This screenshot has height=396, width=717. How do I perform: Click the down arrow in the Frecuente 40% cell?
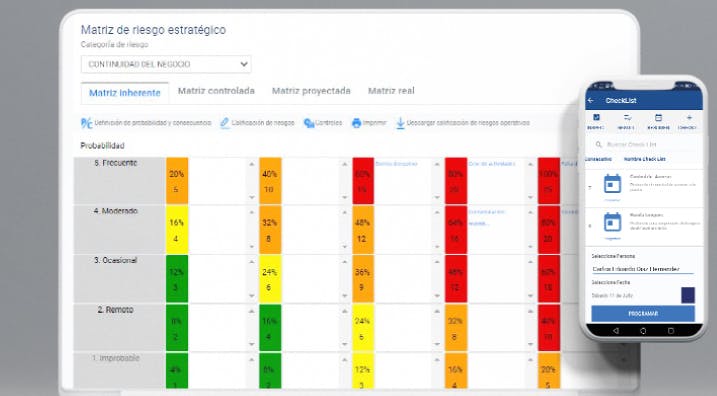click(345, 197)
